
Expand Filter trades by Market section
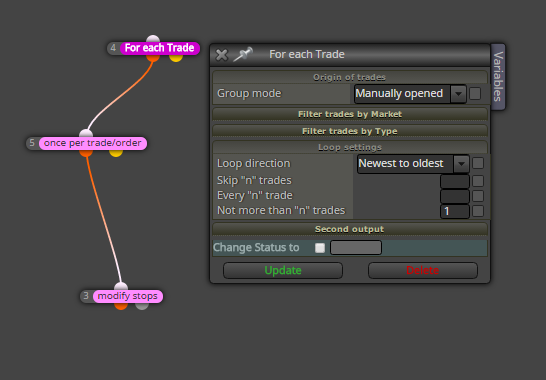pyautogui.click(x=350, y=114)
